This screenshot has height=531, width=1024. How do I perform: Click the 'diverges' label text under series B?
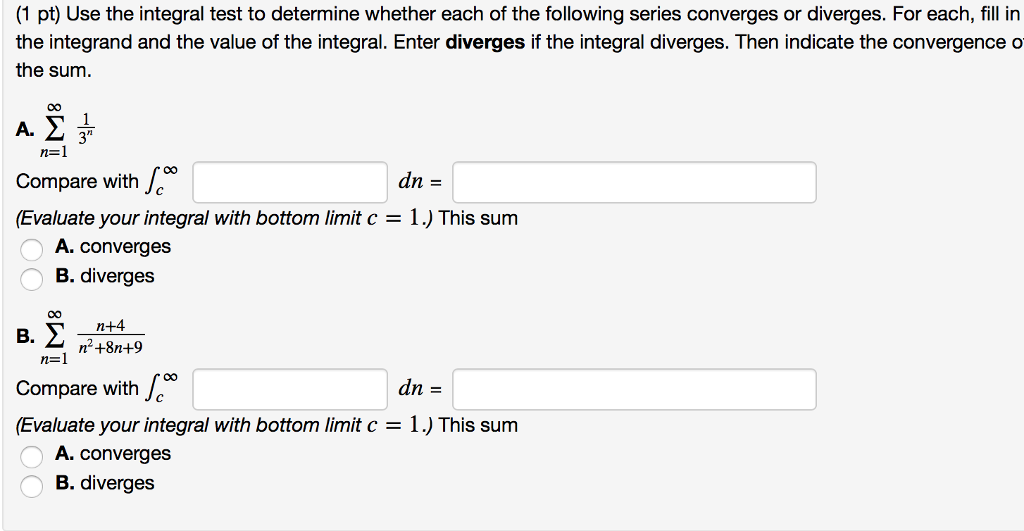tap(118, 483)
